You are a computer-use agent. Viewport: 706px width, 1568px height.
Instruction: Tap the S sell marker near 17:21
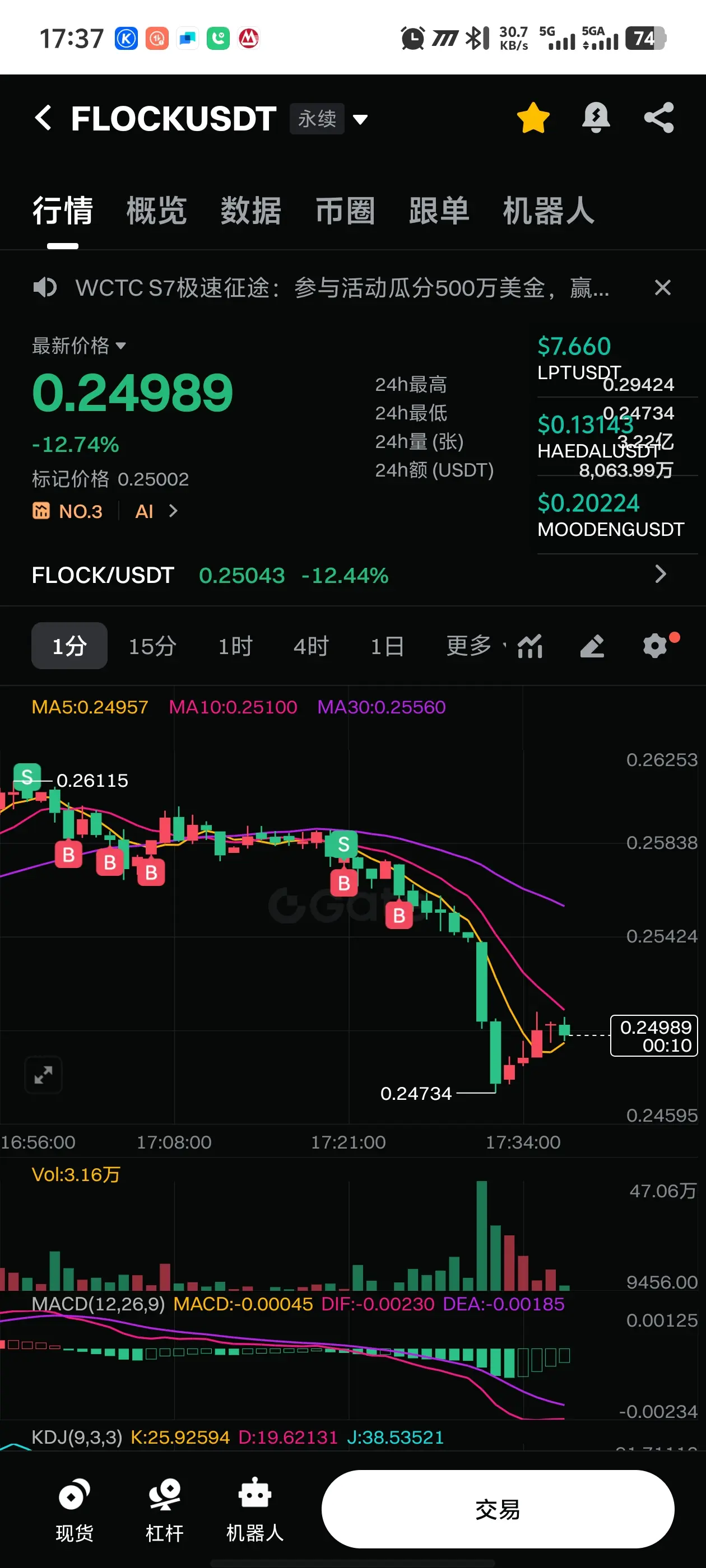click(343, 844)
